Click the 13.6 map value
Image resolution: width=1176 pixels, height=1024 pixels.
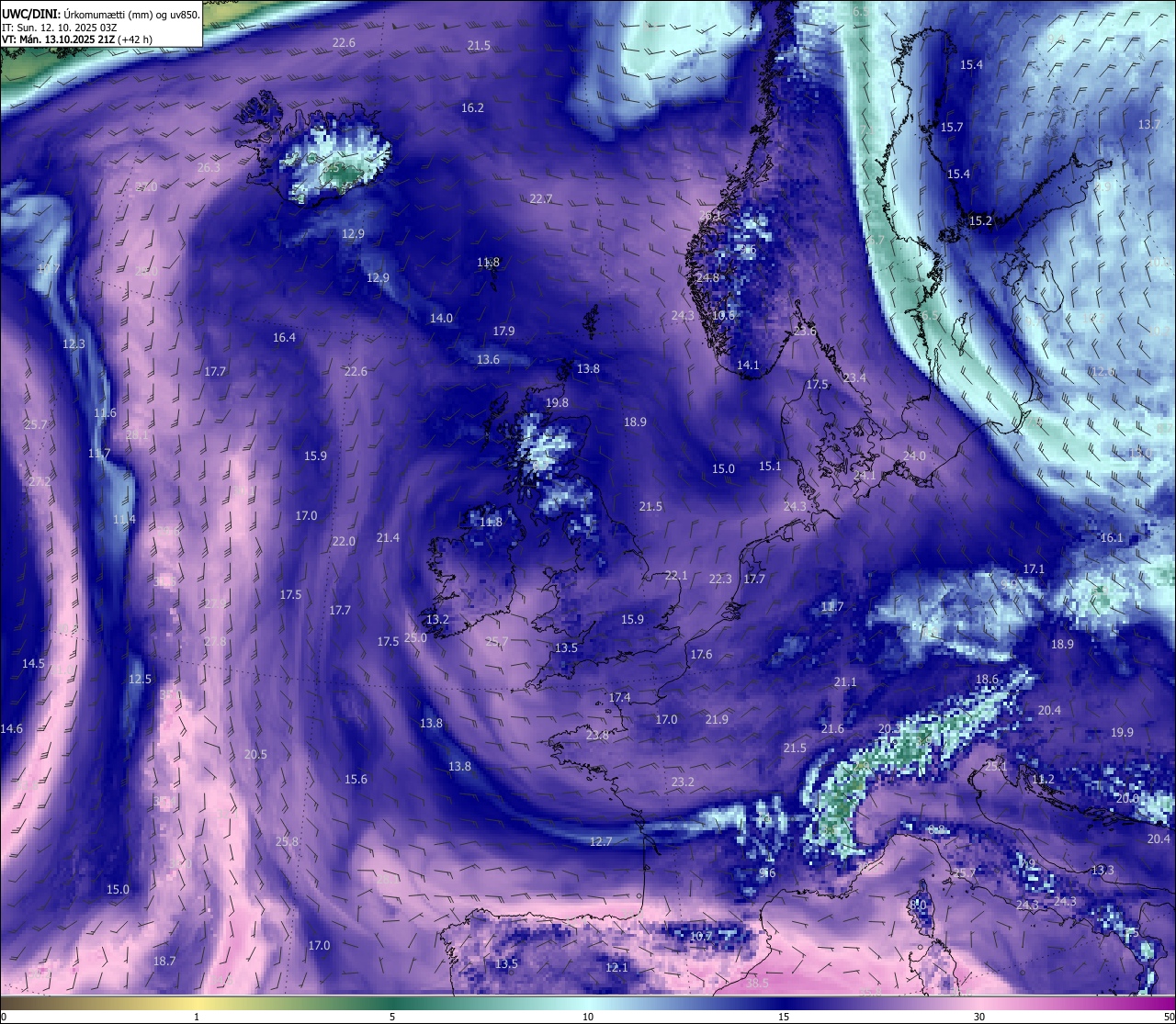coord(488,359)
